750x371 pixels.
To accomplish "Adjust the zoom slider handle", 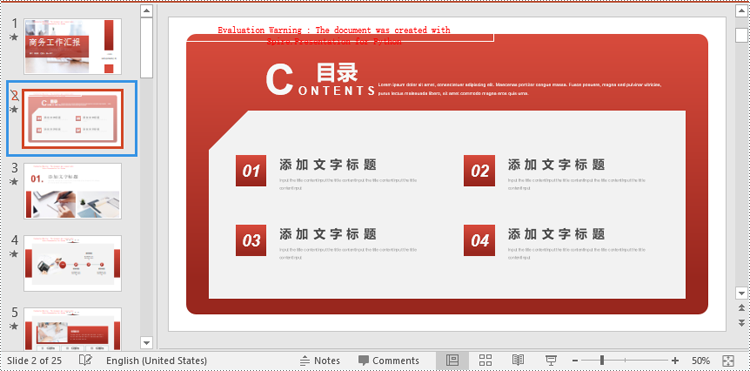I will (x=602, y=360).
